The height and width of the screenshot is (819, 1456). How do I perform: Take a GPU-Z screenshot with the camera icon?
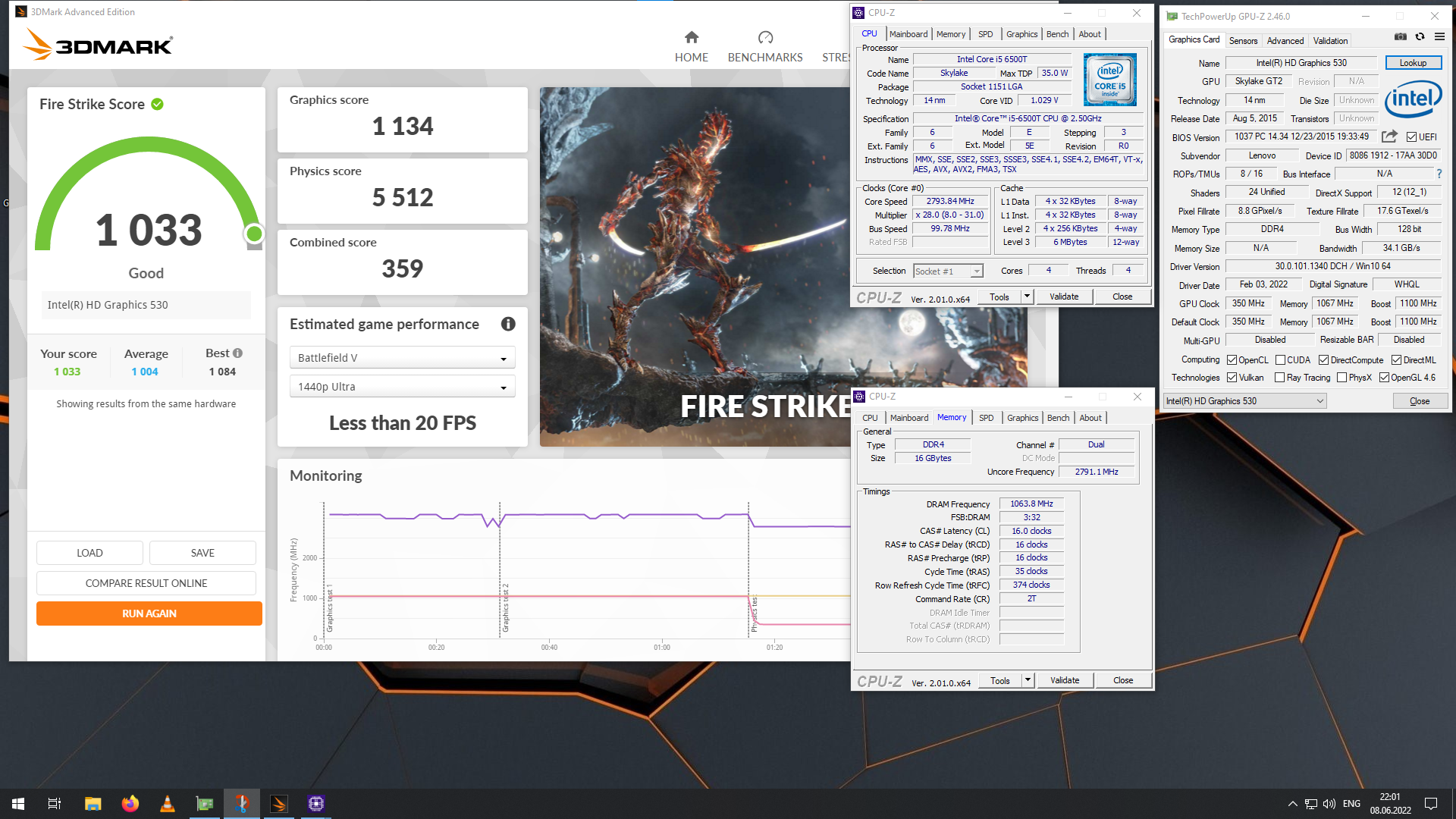[x=1400, y=36]
